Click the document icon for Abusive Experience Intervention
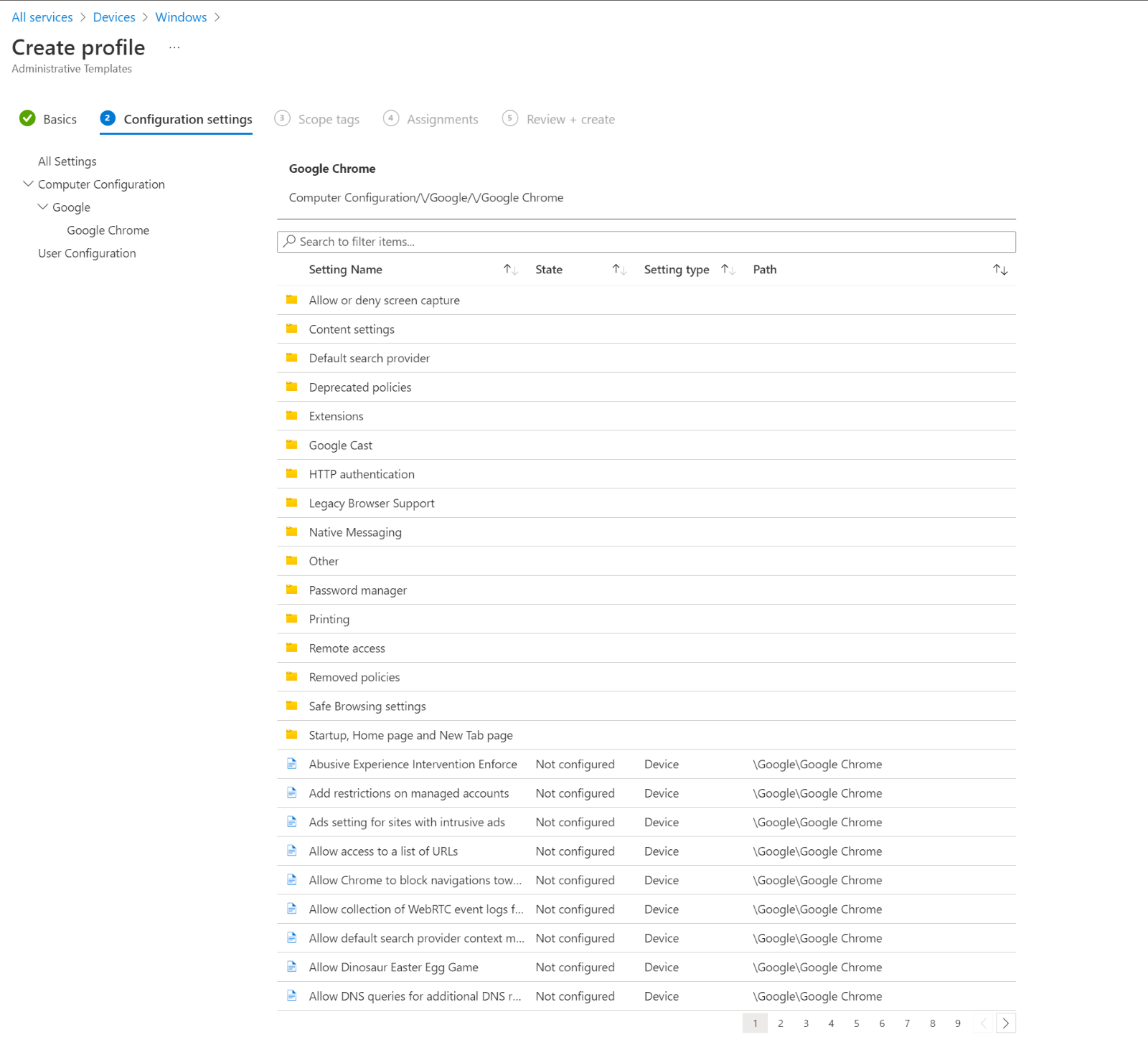This screenshot has width=1148, height=1050. (x=291, y=764)
